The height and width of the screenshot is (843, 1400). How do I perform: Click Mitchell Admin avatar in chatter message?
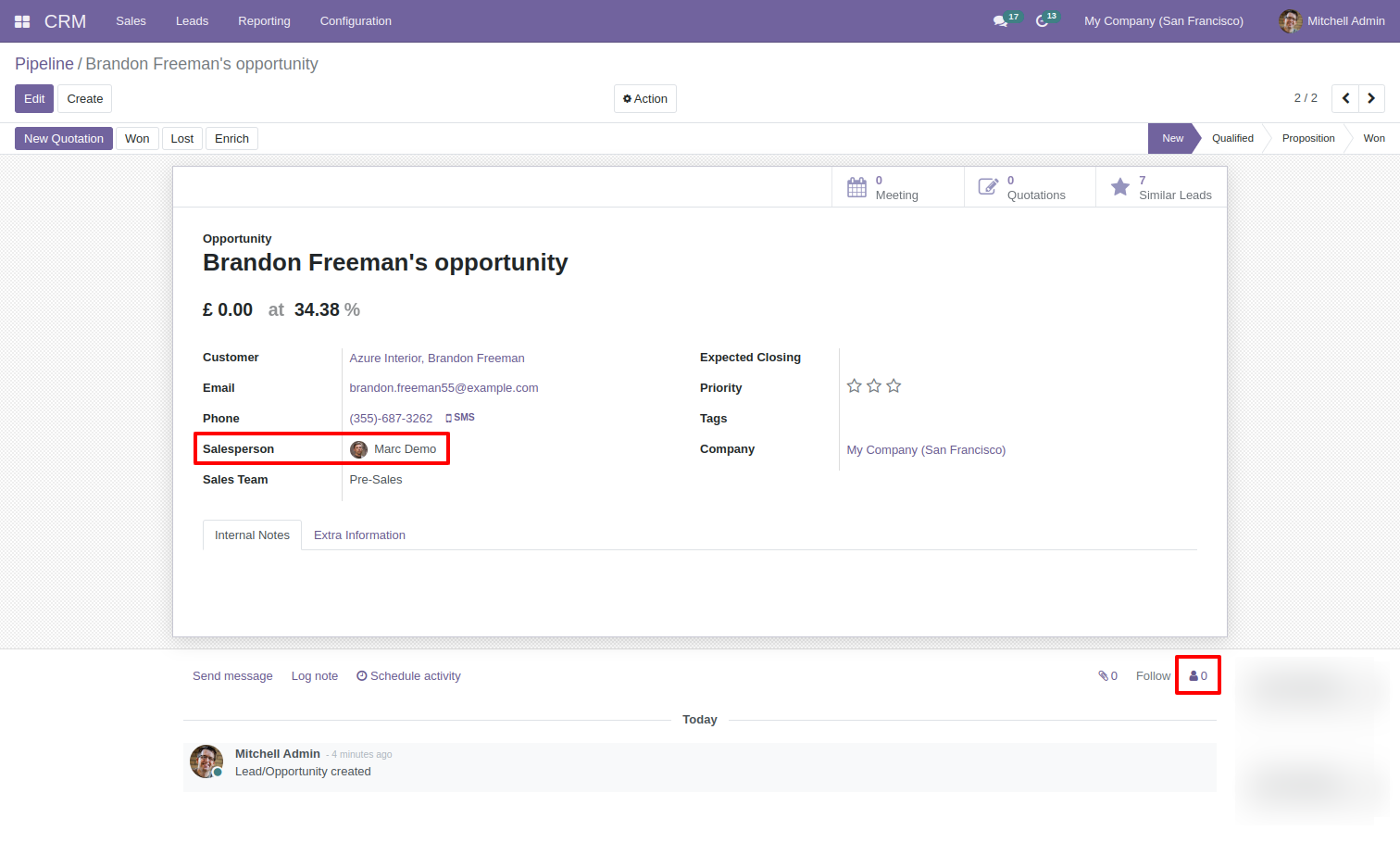point(206,761)
